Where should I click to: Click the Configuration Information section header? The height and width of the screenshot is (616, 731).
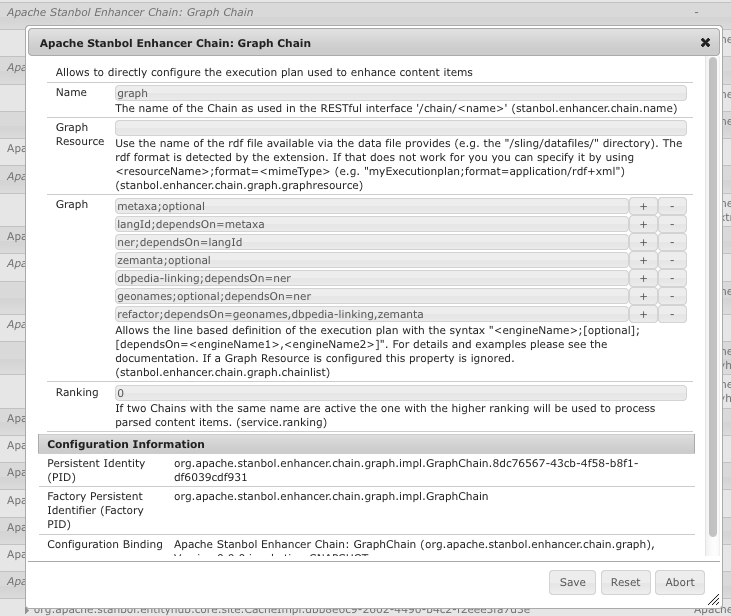coord(366,444)
